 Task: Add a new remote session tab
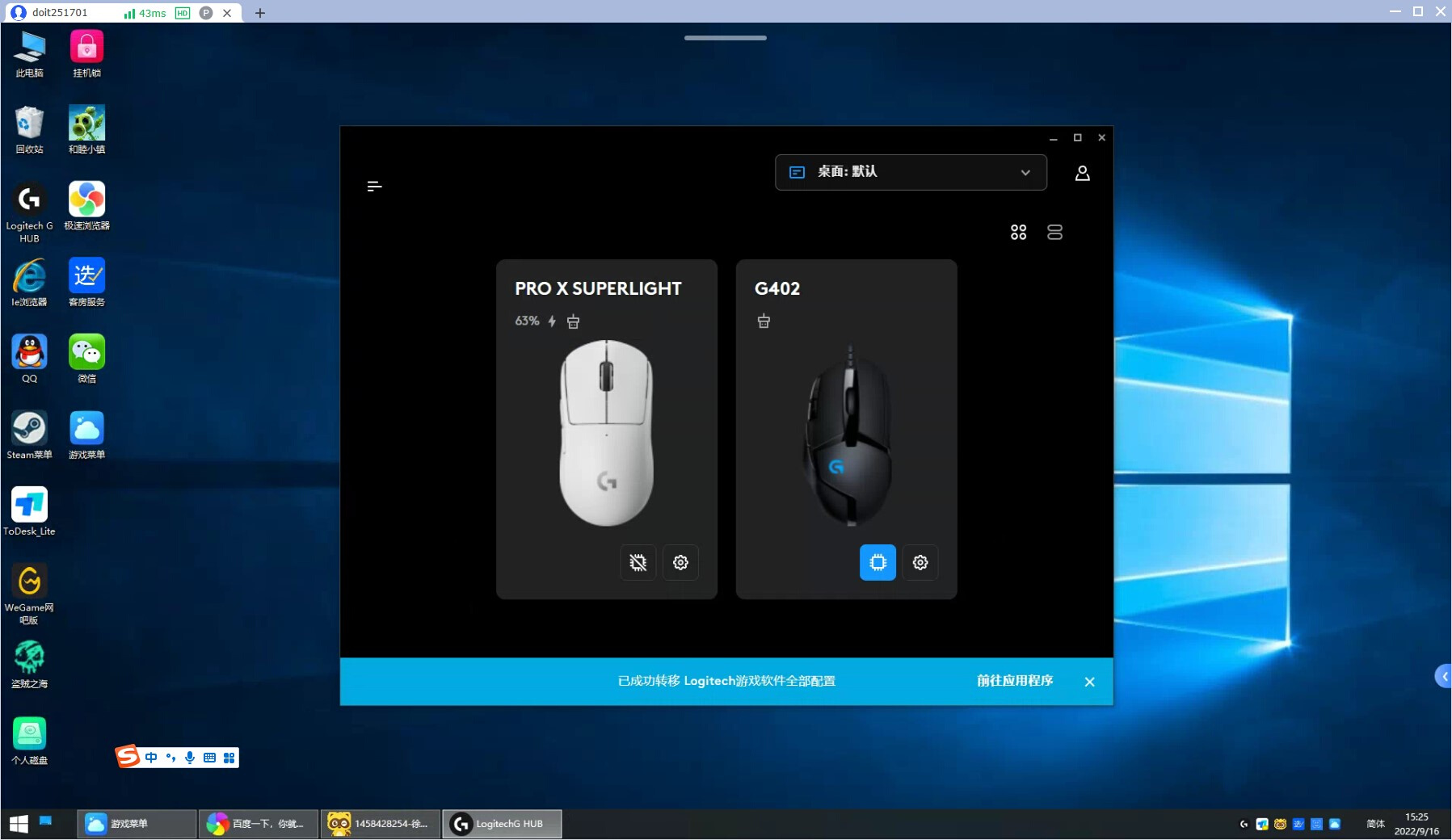(259, 13)
